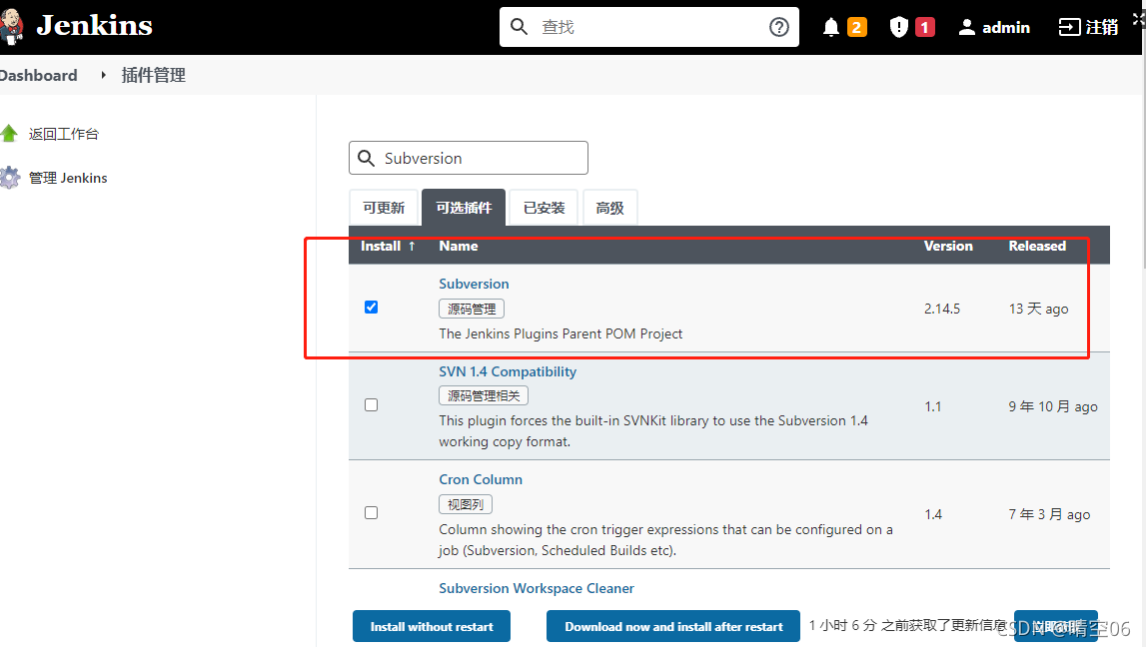Click released value 7 年 3 月 ago

(1050, 514)
